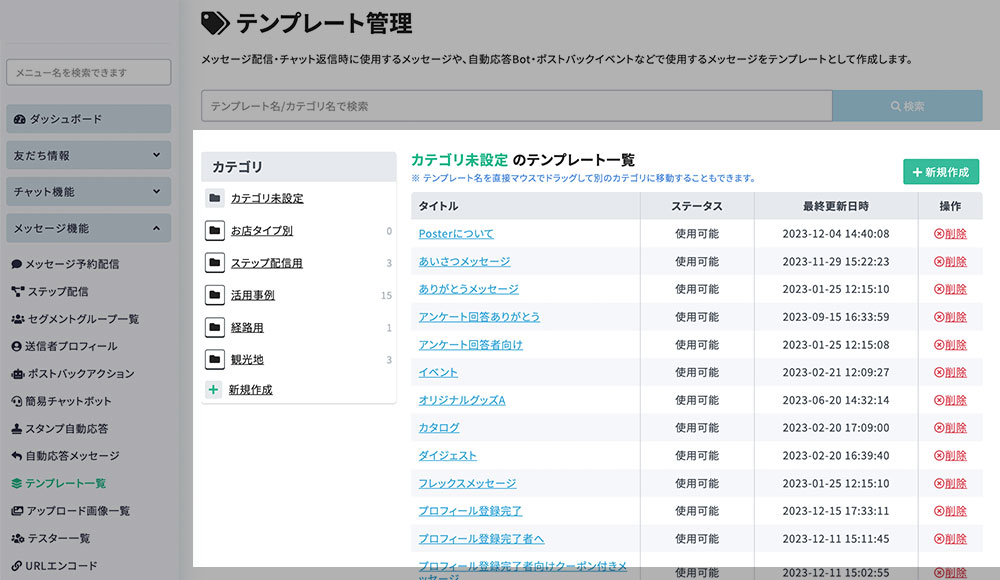Open the フレックスメッセージ template
Image resolution: width=1000 pixels, height=580 pixels.
coord(467,484)
